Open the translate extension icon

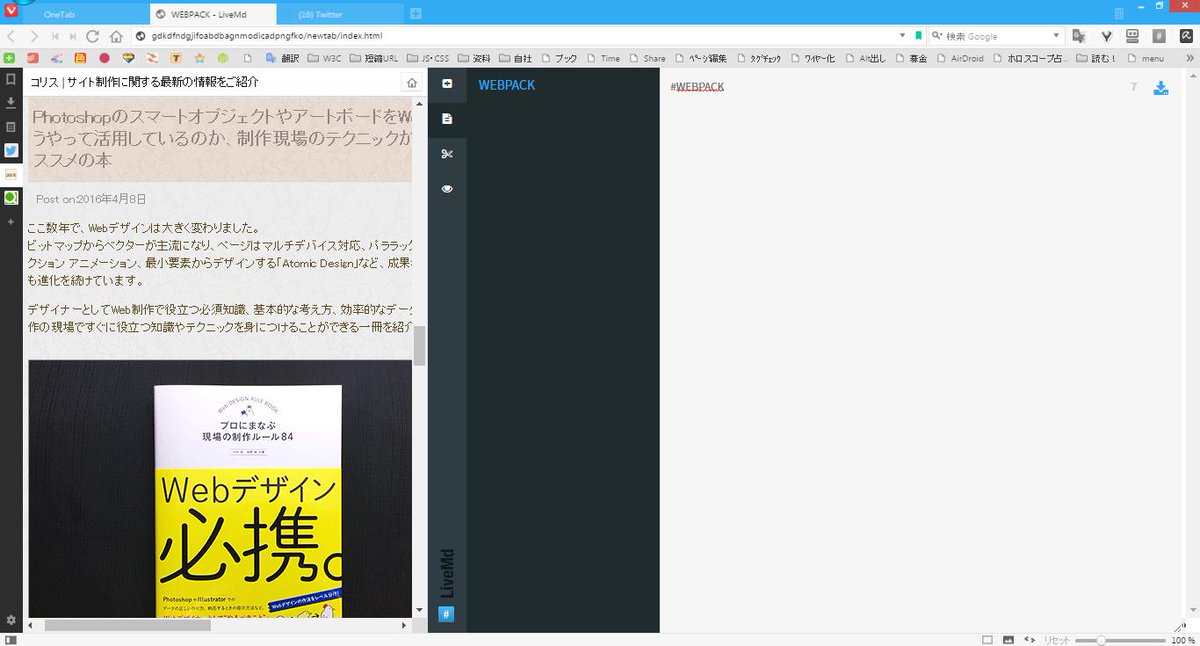click(1079, 36)
